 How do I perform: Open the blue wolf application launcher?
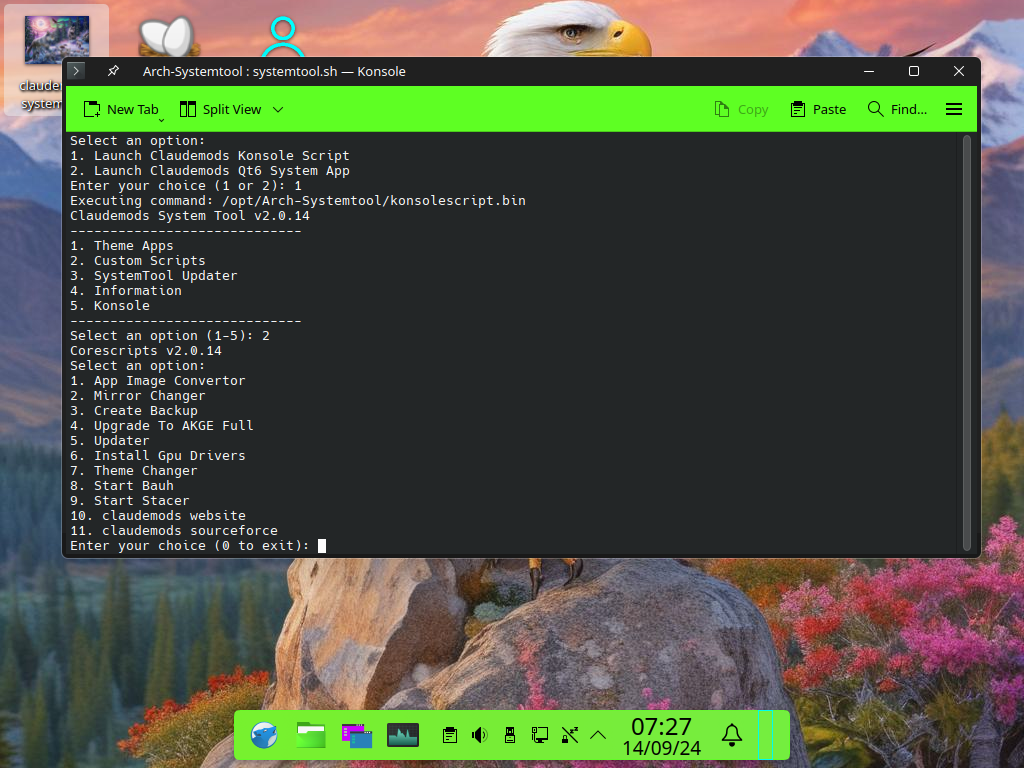[264, 735]
